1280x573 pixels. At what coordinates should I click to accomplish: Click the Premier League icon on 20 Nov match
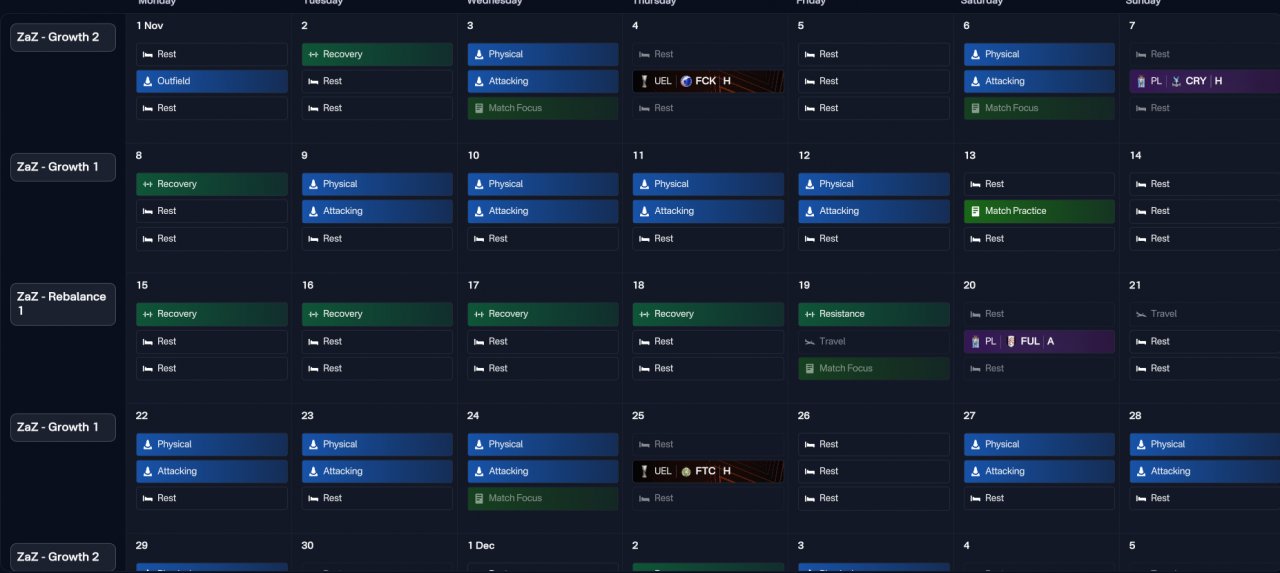pyautogui.click(x=975, y=341)
